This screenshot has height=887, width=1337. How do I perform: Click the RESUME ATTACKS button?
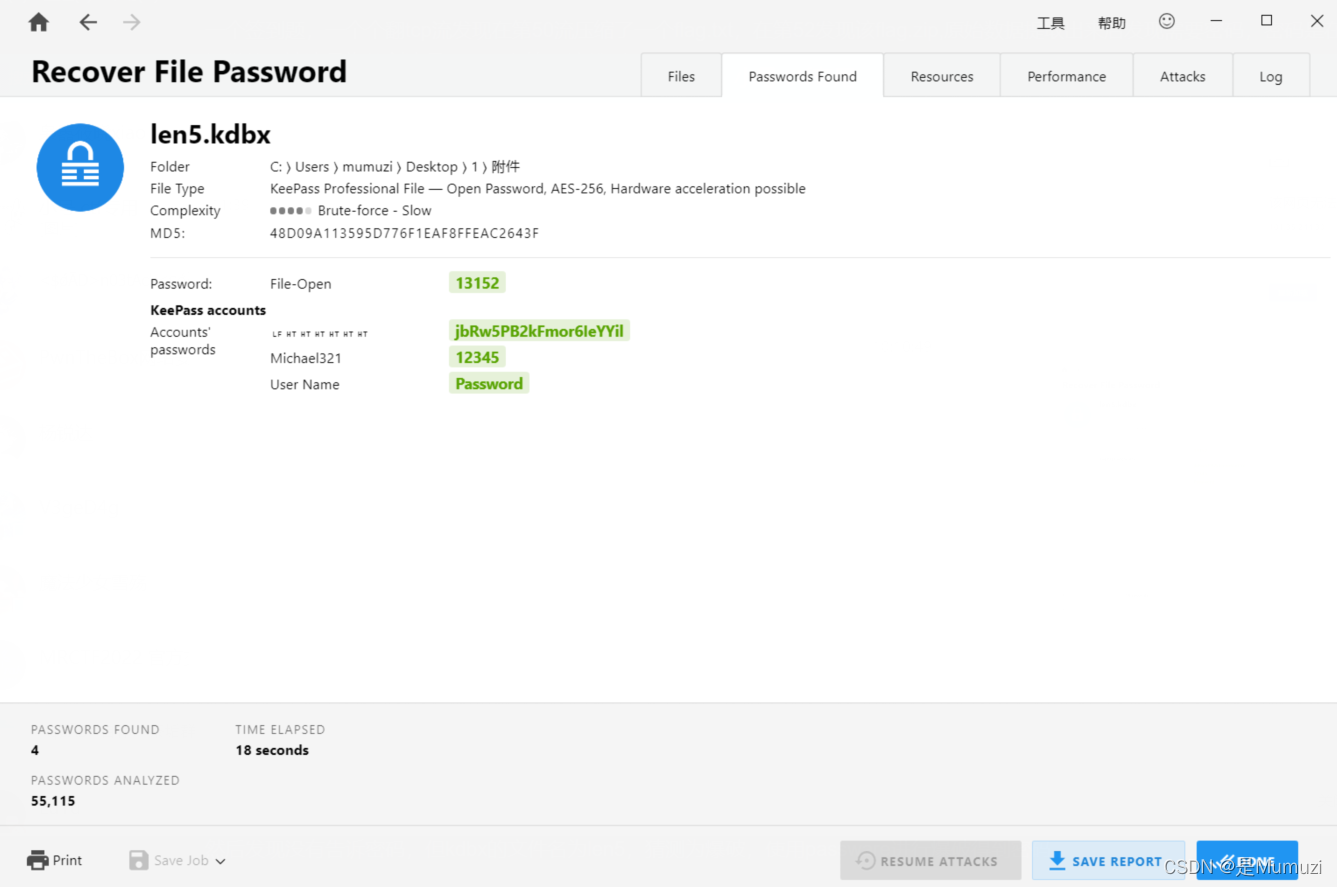click(931, 860)
